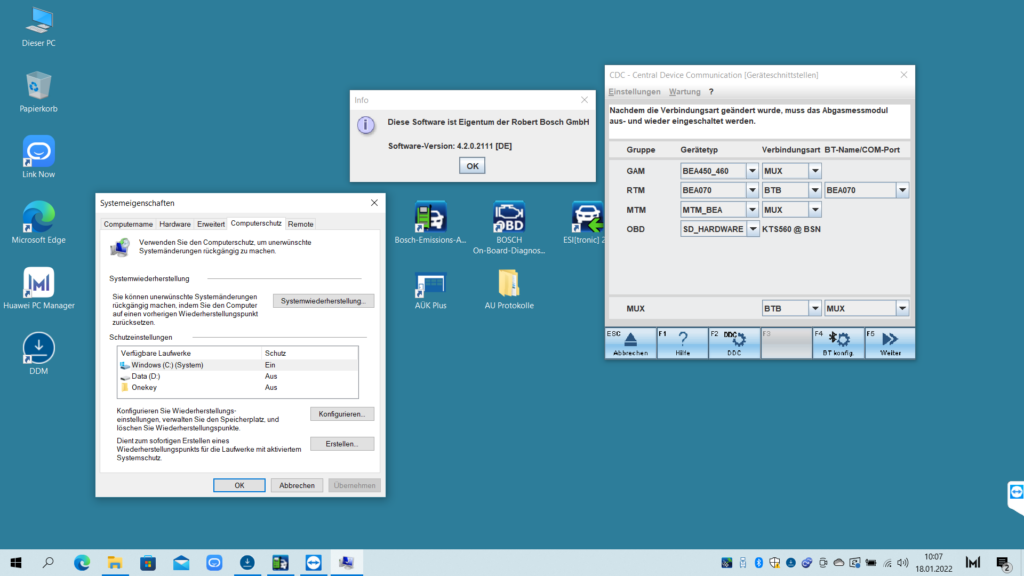Open the notification center icon
The height and width of the screenshot is (576, 1024).
[1004, 562]
